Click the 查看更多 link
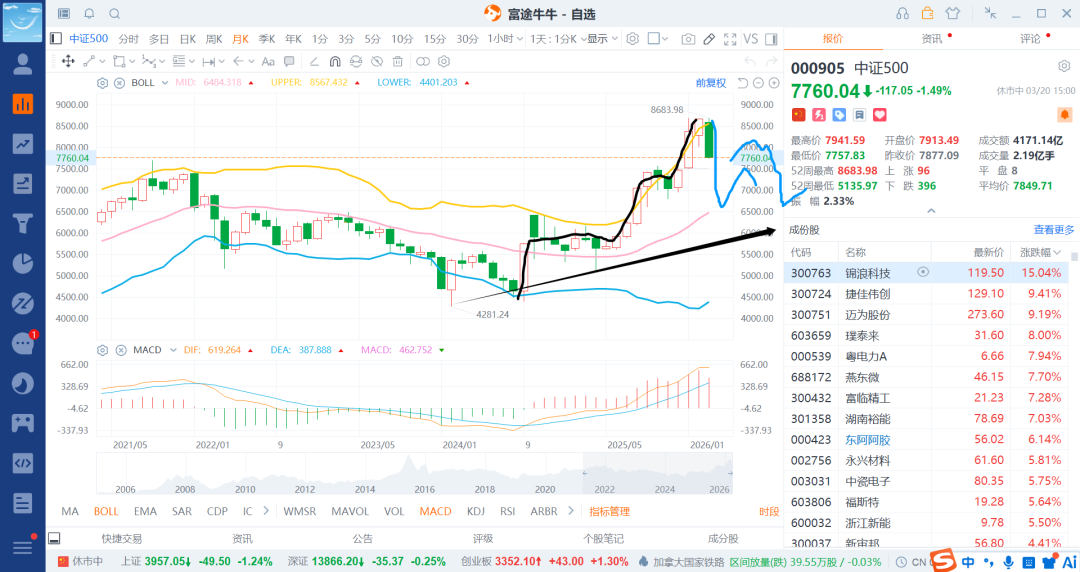 click(x=1054, y=230)
